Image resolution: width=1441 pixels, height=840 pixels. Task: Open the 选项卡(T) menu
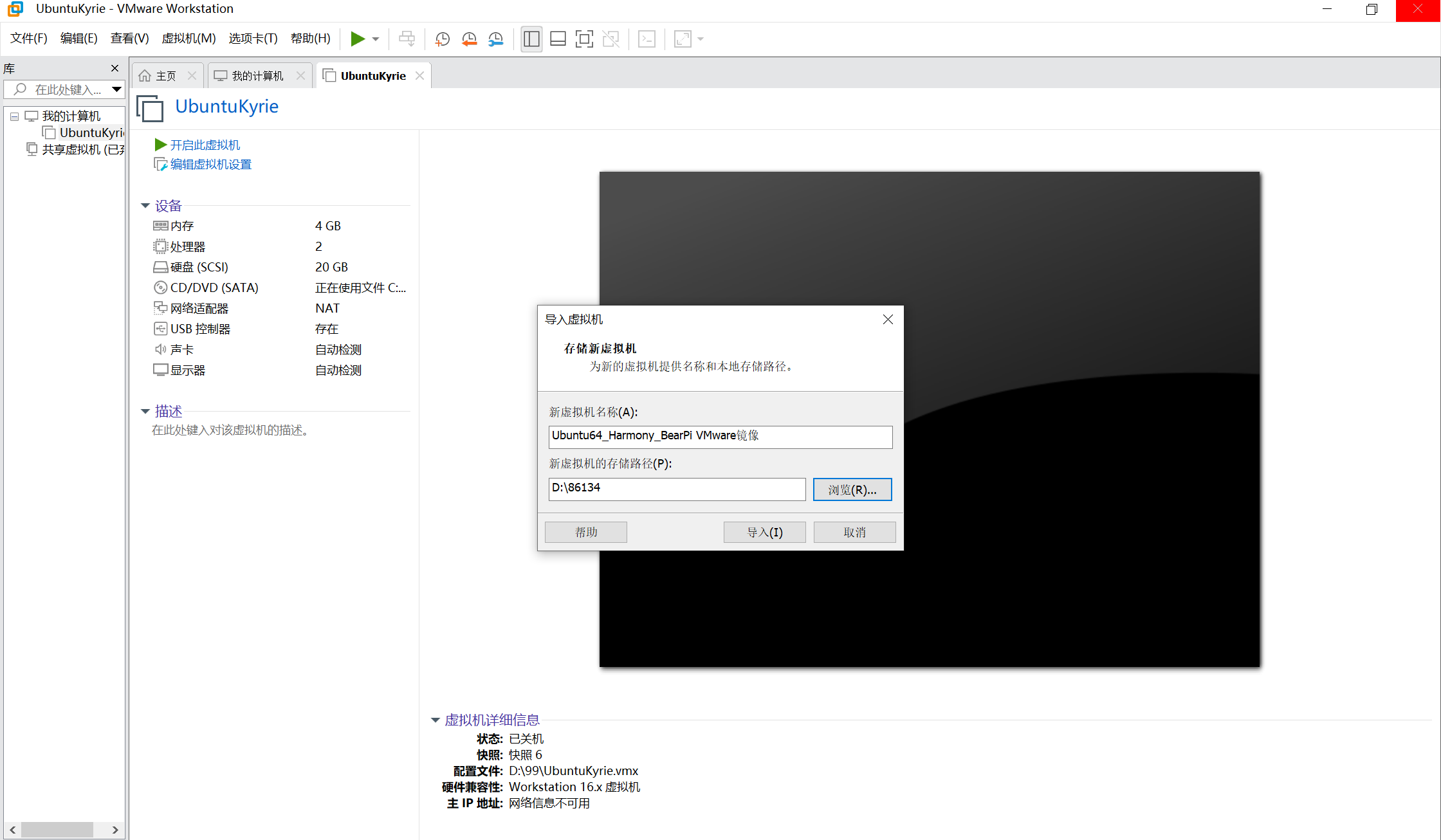253,39
